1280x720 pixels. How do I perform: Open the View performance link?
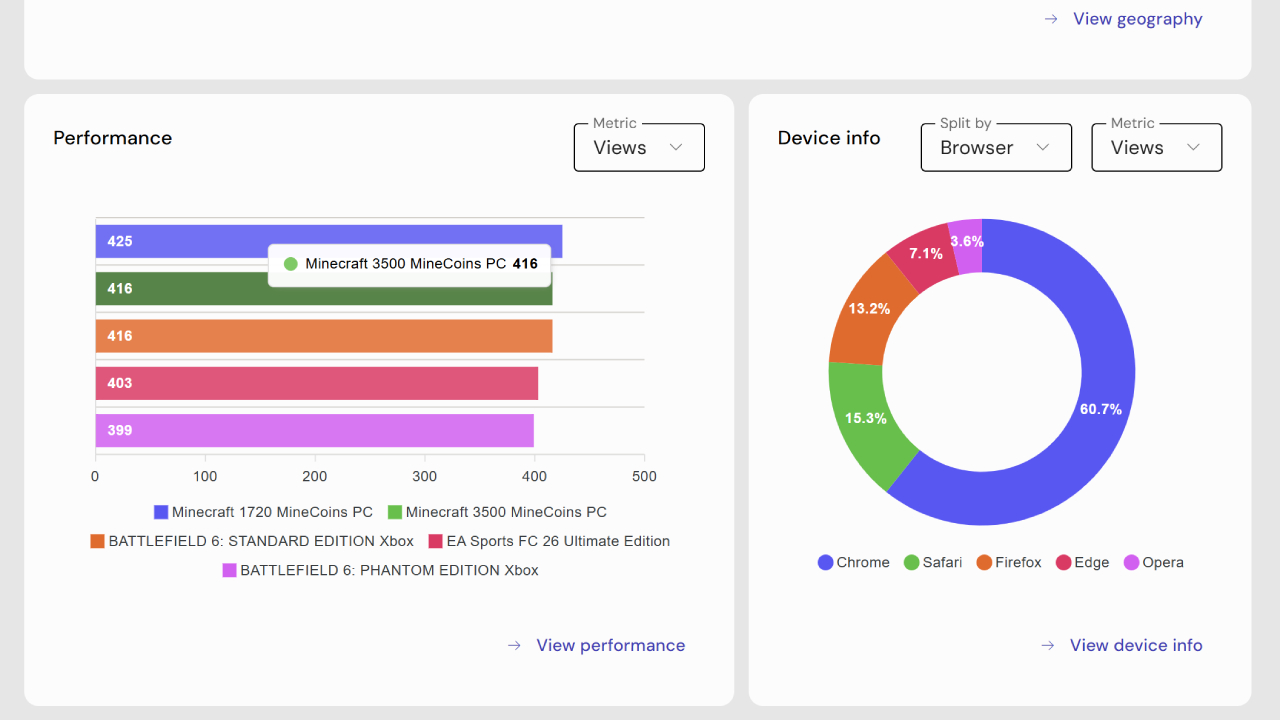click(x=596, y=645)
